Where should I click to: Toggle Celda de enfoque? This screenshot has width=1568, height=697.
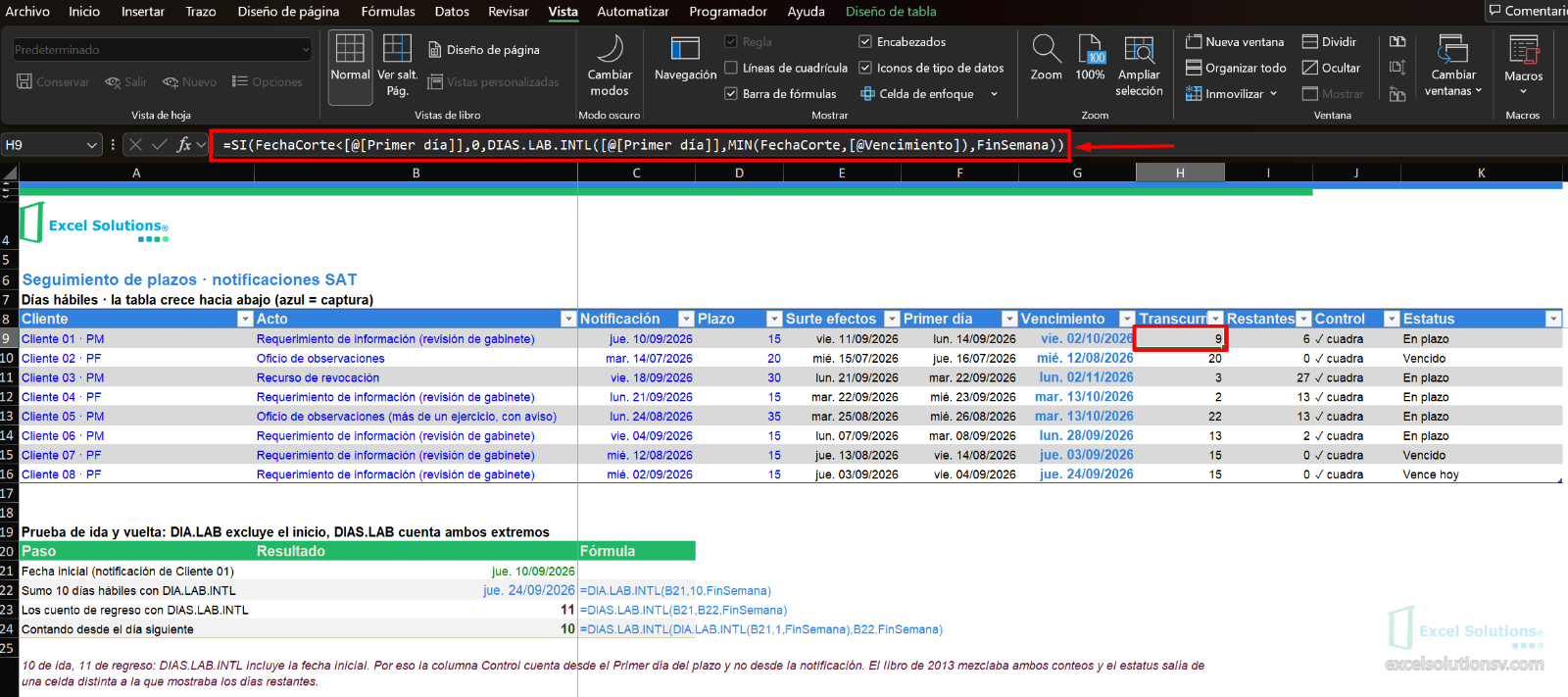coord(917,94)
